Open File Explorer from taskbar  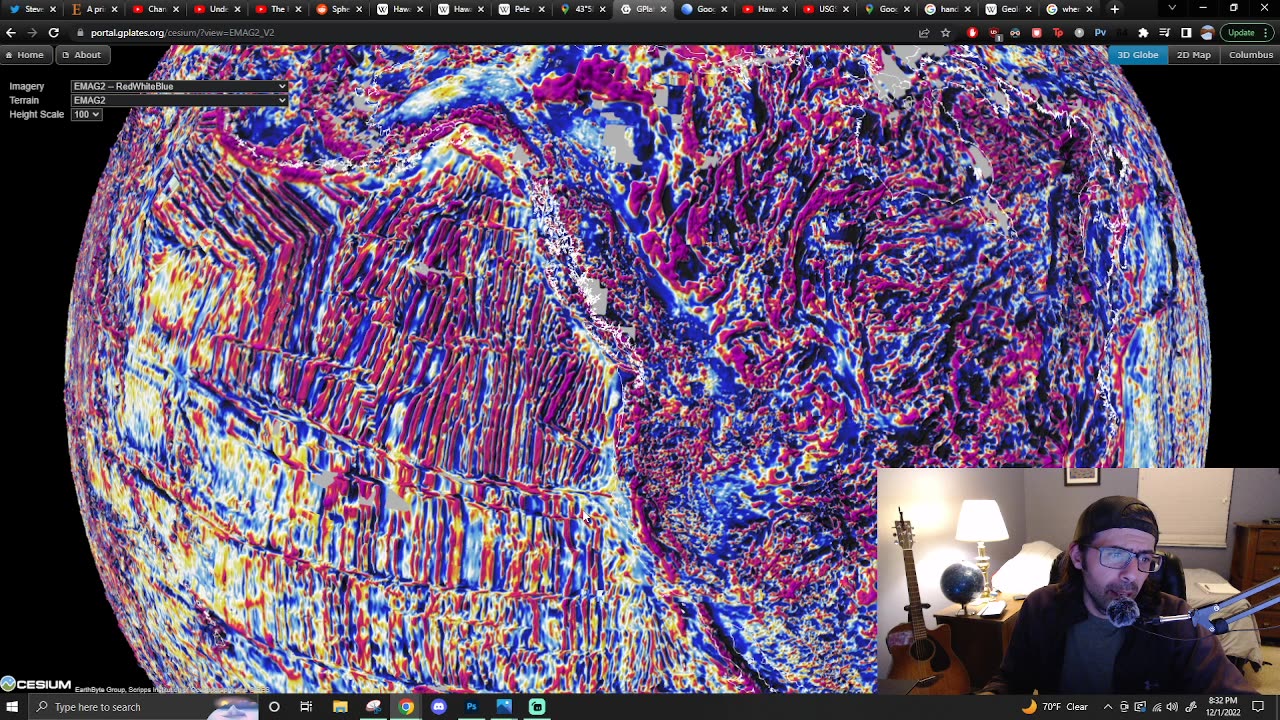(340, 707)
